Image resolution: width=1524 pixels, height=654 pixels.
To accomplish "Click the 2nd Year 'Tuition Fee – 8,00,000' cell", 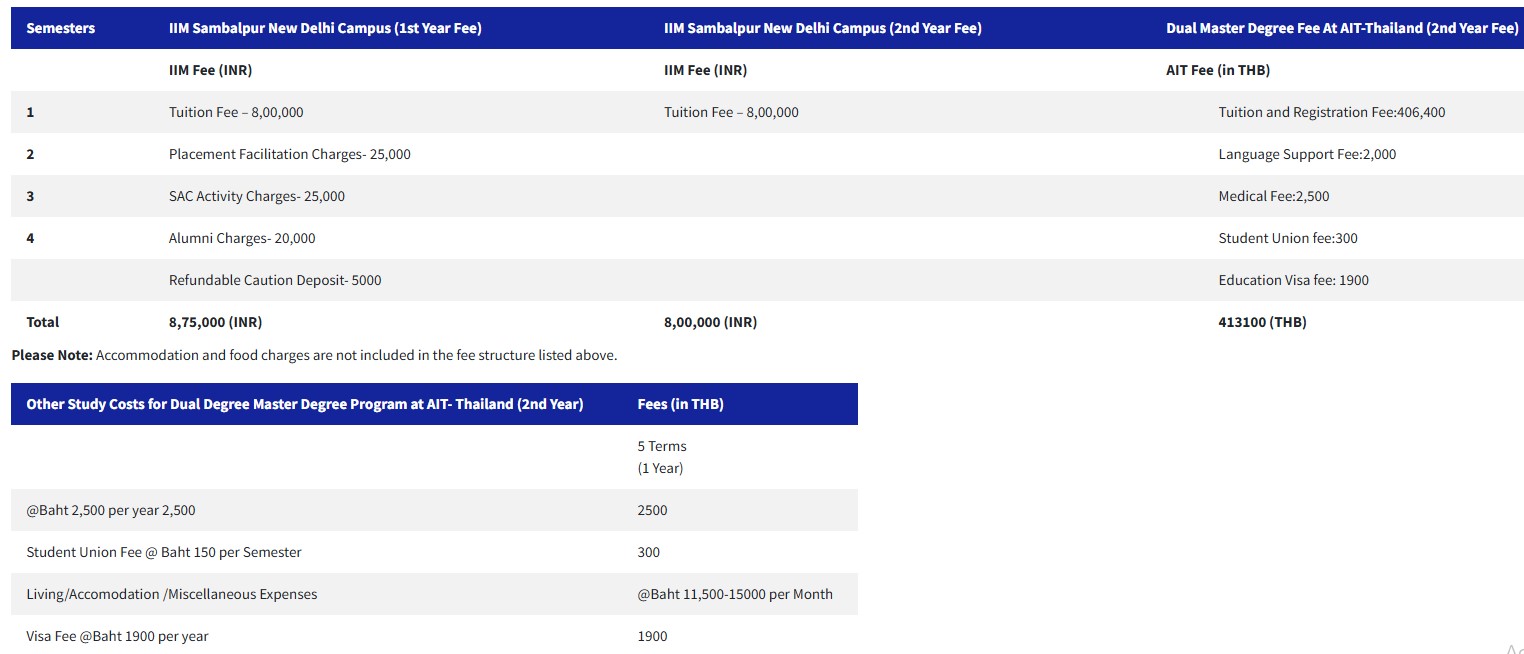I will (731, 112).
